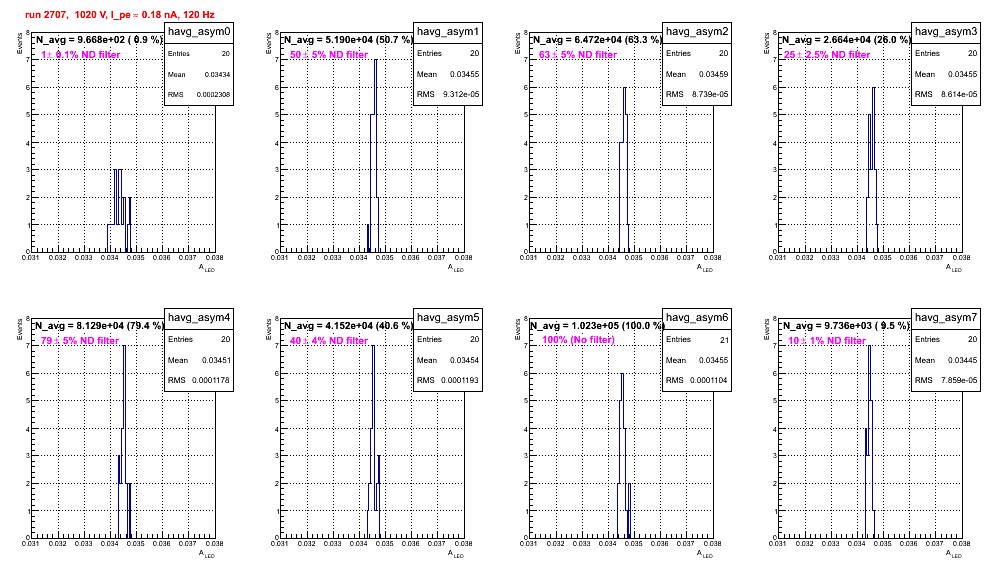Screen dimensions: 996x572
Task: Click Mean 0.03445 in havg_asym7 stats
Action: pos(946,360)
